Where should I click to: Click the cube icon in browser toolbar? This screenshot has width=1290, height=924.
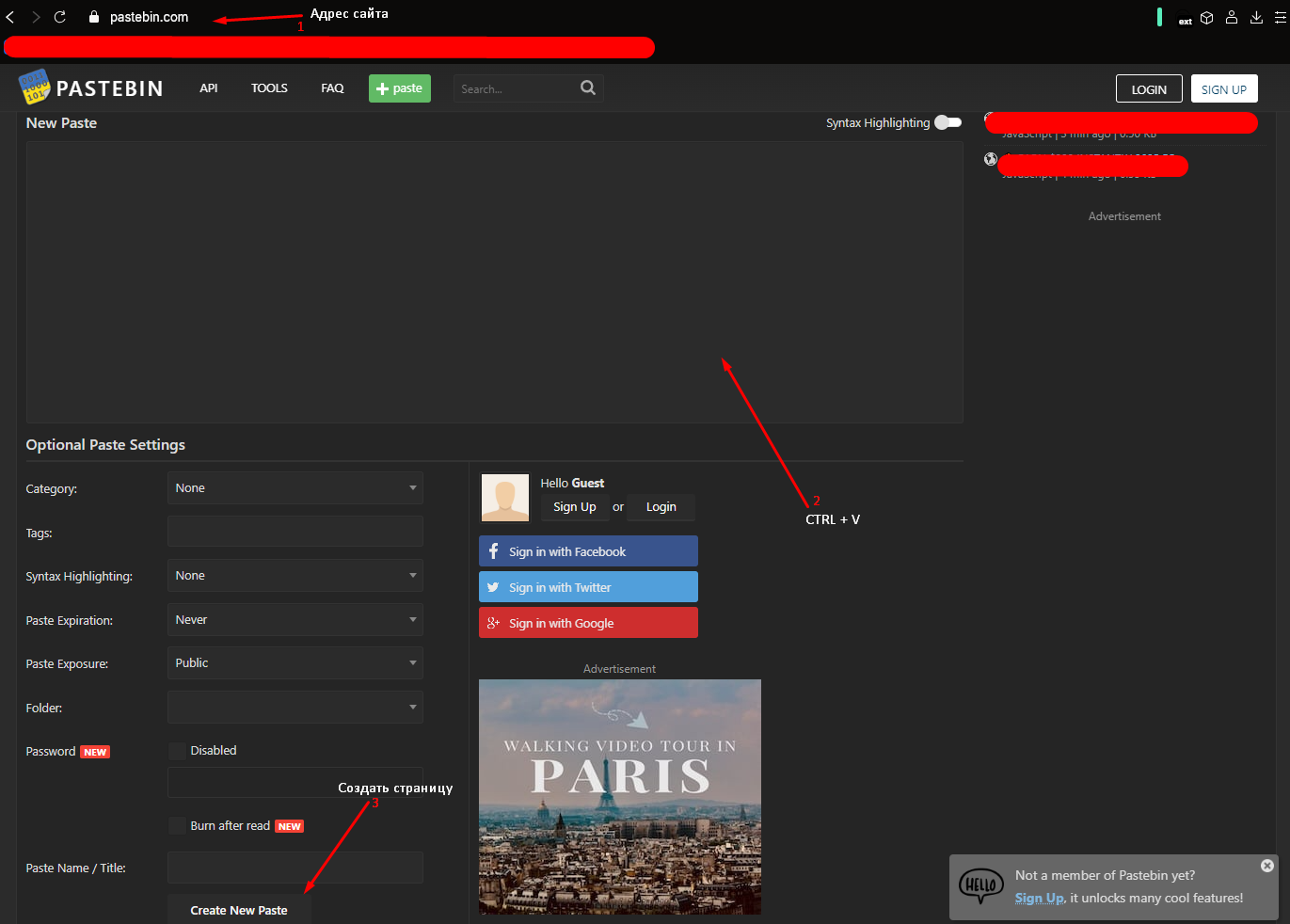(x=1207, y=17)
